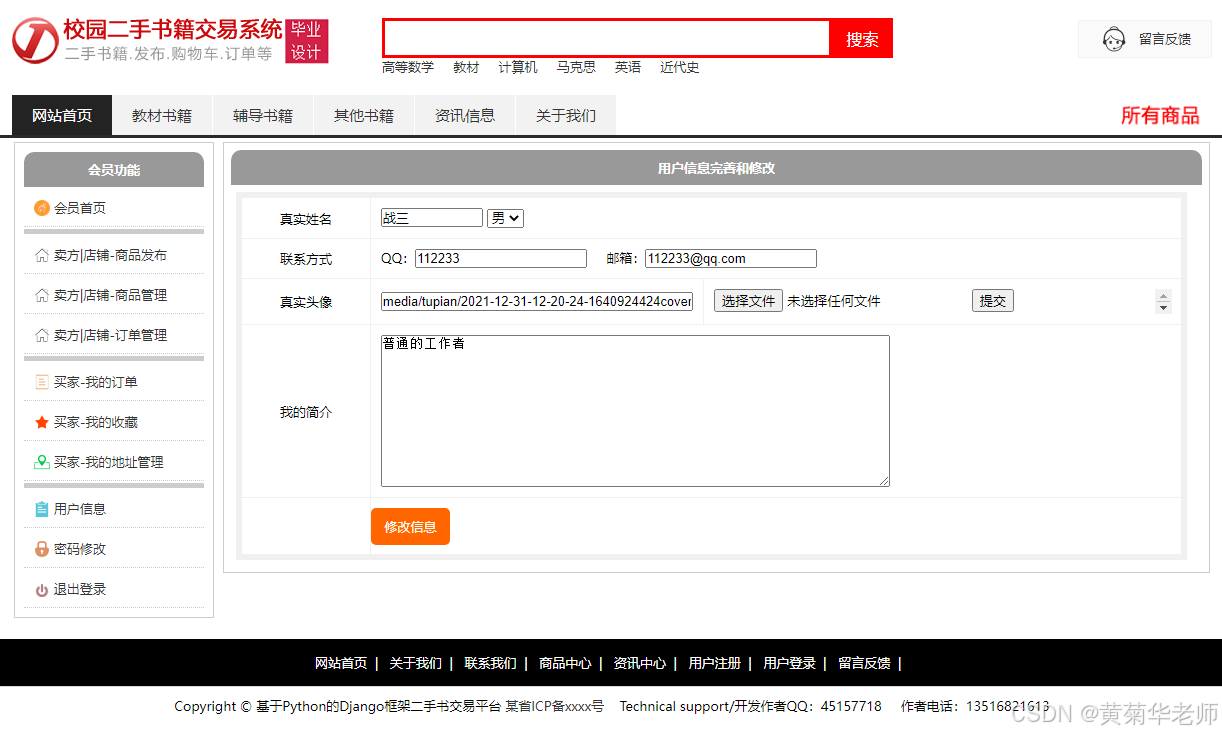Click the red 搜索 button
The image size is (1222, 733).
(x=862, y=39)
